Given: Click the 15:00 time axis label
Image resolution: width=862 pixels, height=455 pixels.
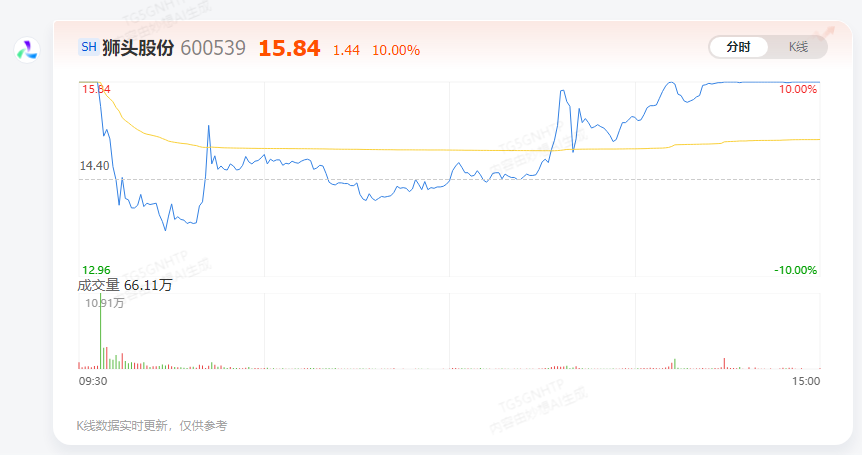Looking at the screenshot, I should pyautogui.click(x=806, y=381).
